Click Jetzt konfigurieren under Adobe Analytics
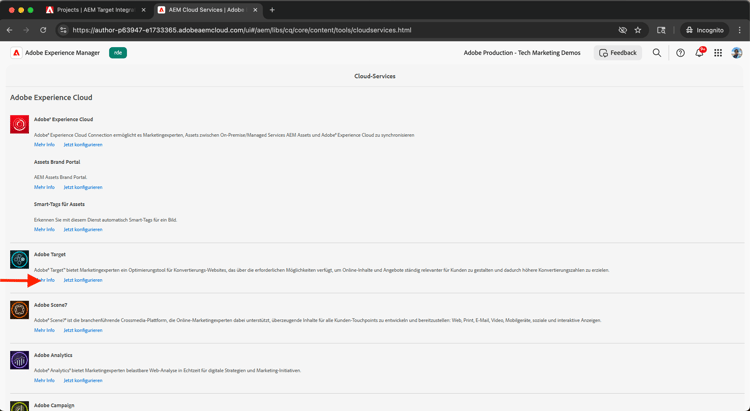This screenshot has width=750, height=411. [83, 380]
